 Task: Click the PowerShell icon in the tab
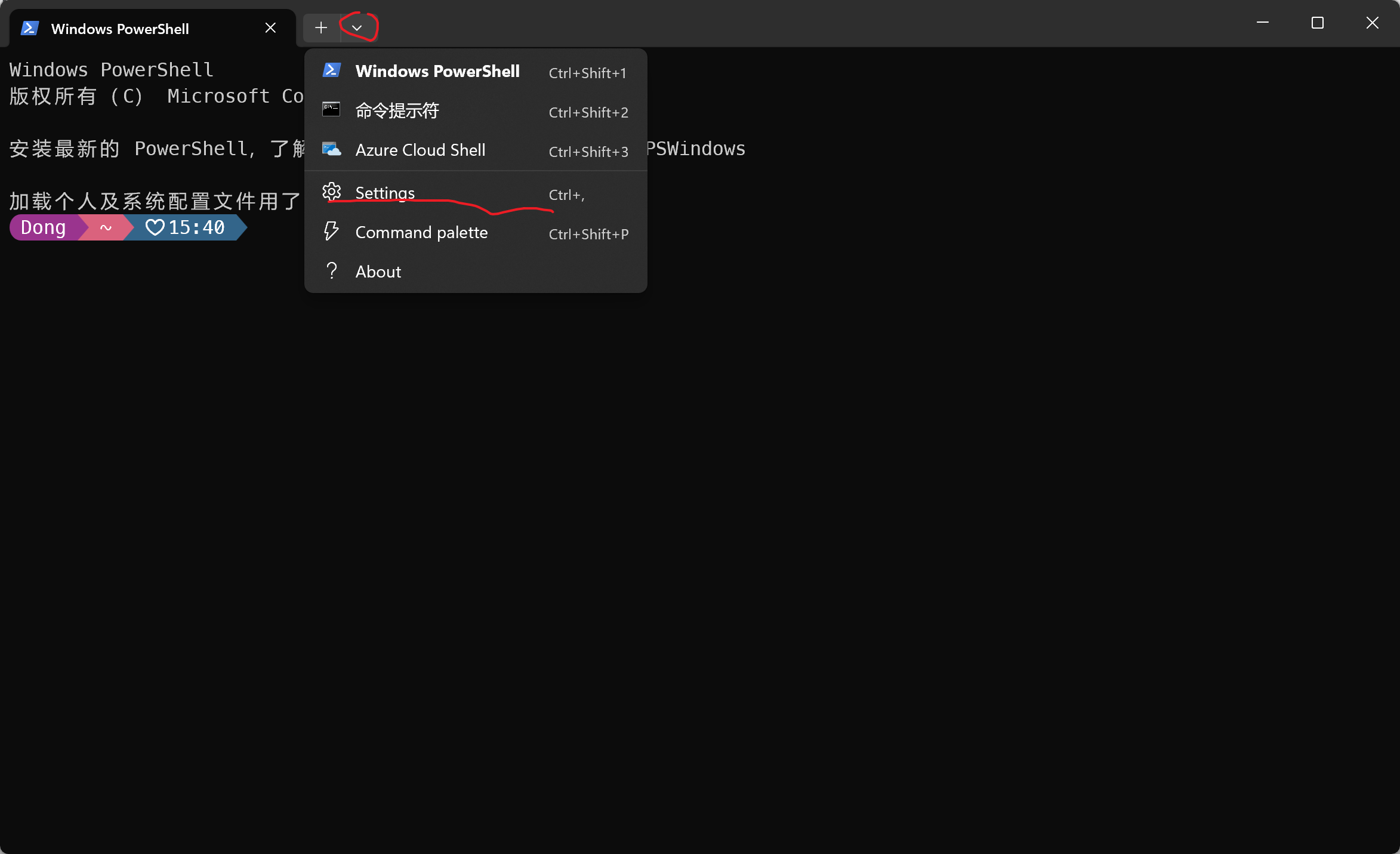click(x=30, y=28)
